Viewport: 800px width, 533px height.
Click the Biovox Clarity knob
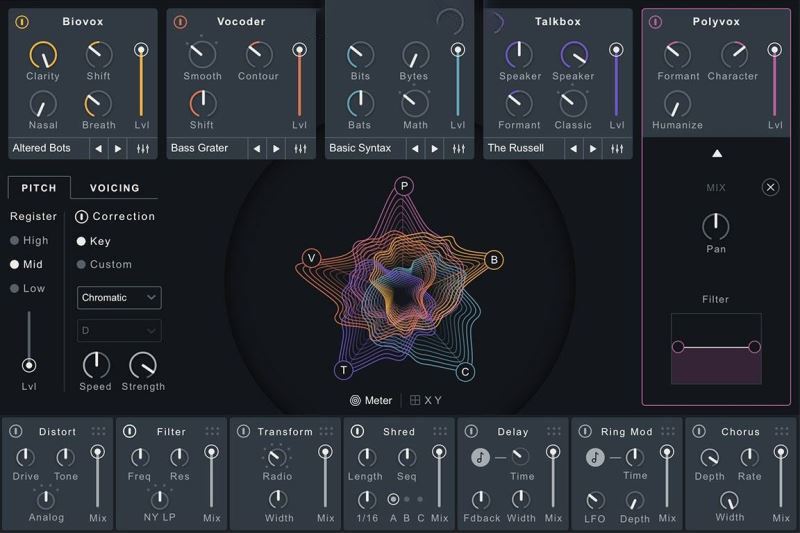[x=43, y=55]
